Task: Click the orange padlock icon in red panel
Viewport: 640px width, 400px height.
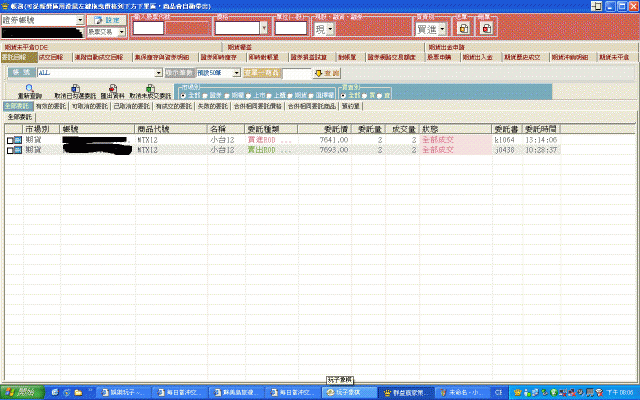Action: coord(464,28)
